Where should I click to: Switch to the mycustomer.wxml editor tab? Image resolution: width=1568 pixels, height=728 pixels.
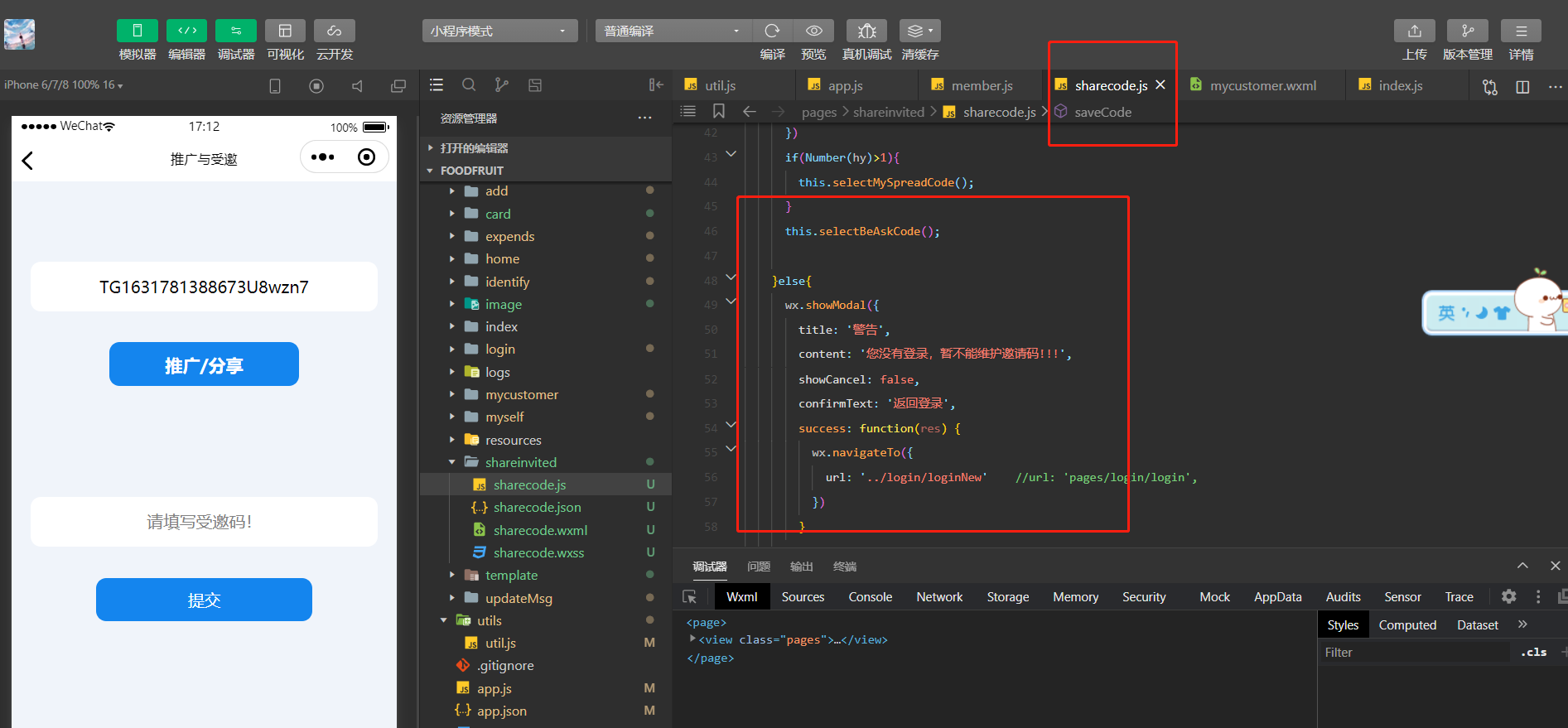1262,85
